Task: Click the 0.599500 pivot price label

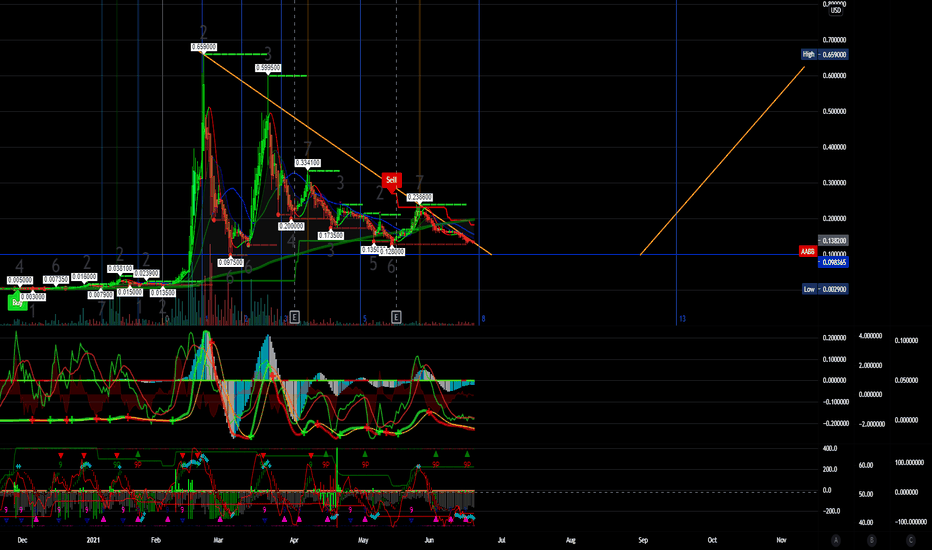Action: pos(268,68)
